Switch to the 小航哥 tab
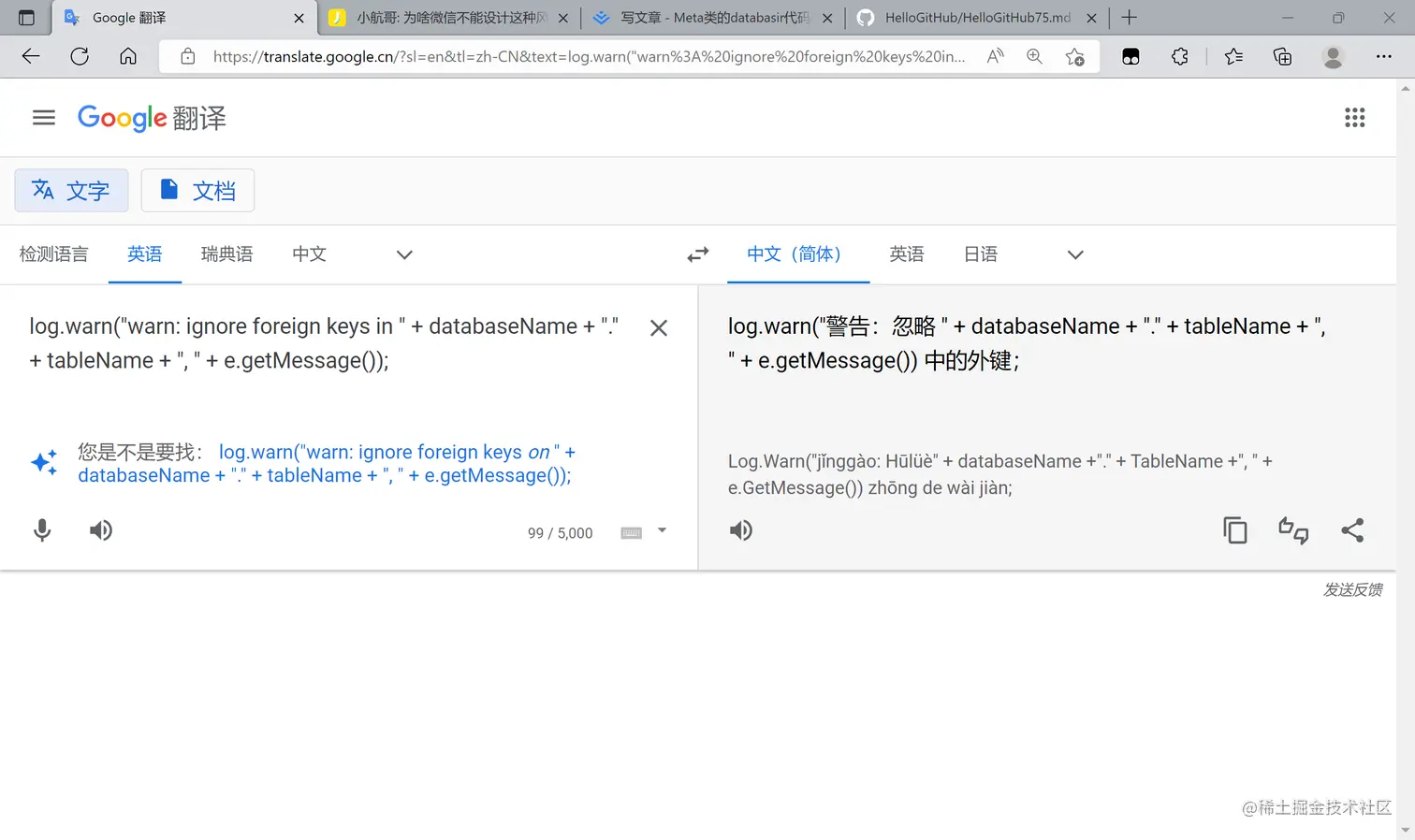The width and height of the screenshot is (1415, 840). pos(449,18)
